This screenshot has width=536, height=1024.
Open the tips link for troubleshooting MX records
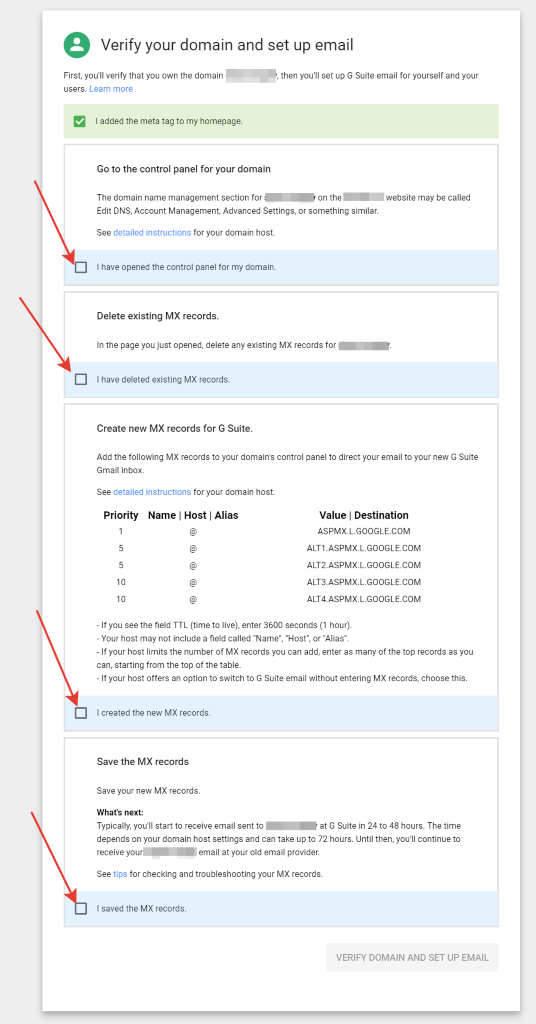120,874
